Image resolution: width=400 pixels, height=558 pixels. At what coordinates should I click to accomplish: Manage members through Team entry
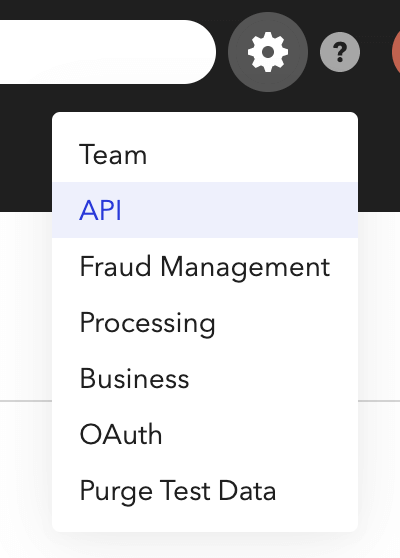[205, 154]
